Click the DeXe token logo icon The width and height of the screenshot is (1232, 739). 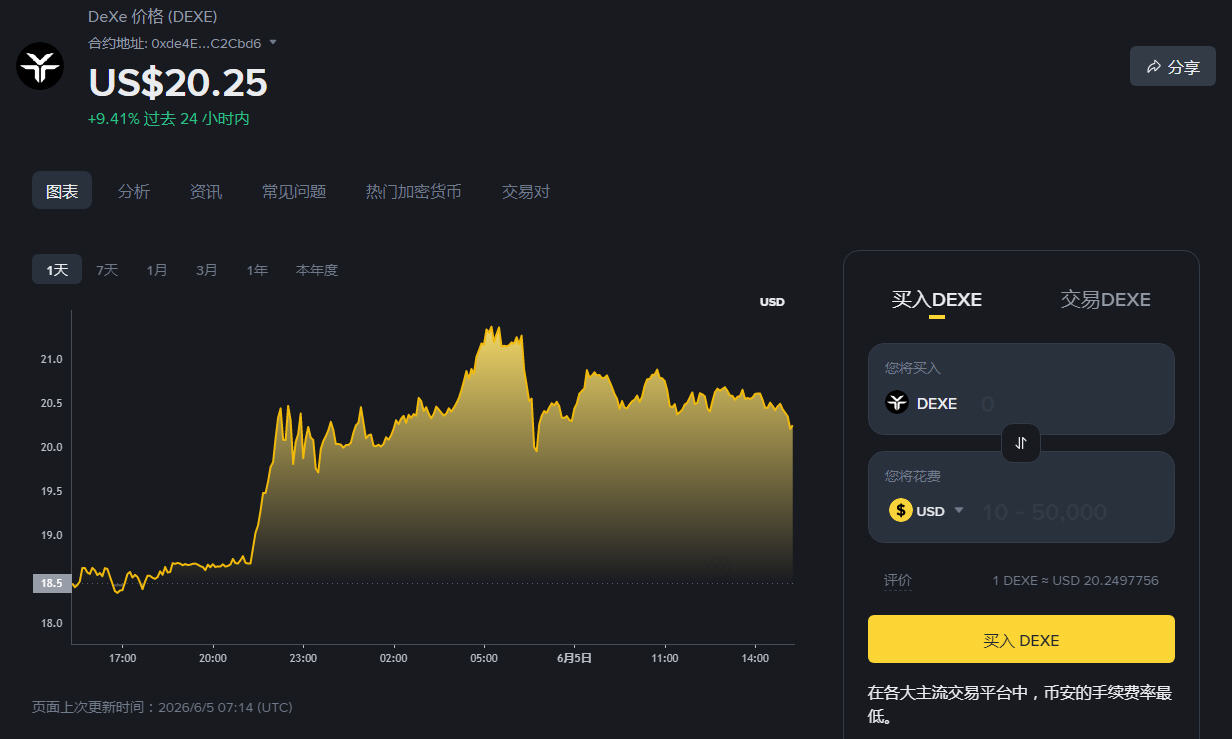(x=40, y=67)
